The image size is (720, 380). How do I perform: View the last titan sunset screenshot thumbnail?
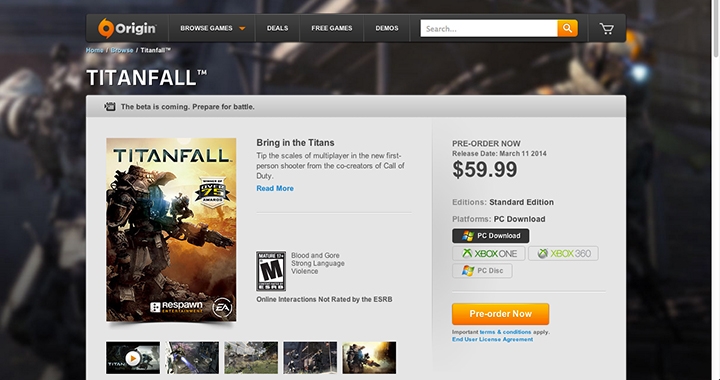(369, 358)
